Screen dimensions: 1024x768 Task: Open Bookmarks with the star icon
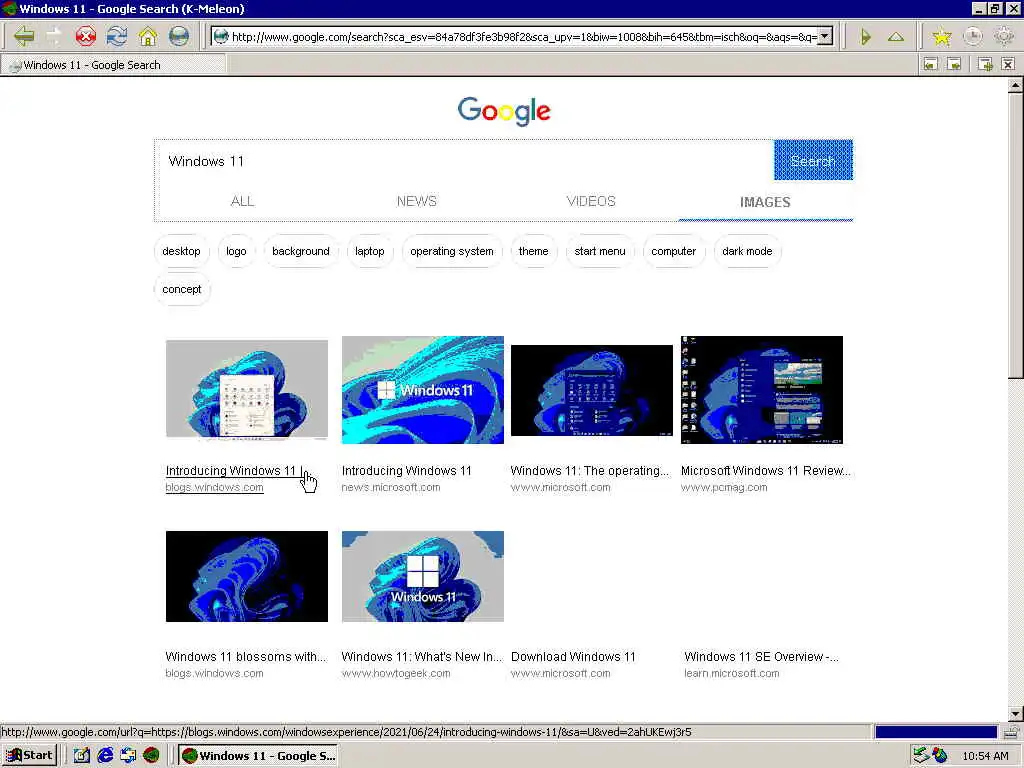click(942, 37)
